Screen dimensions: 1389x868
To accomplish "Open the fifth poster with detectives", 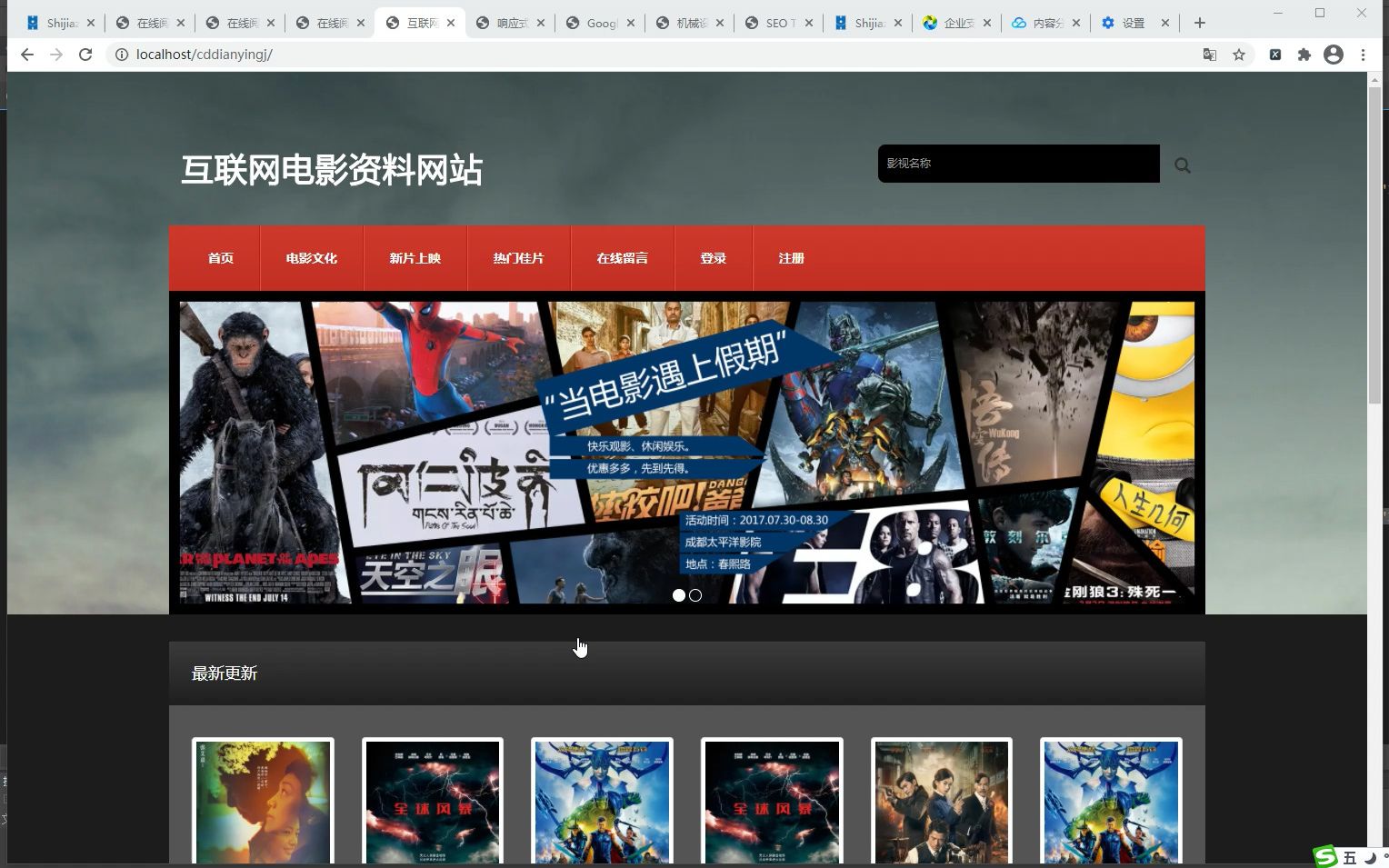I will 942,802.
